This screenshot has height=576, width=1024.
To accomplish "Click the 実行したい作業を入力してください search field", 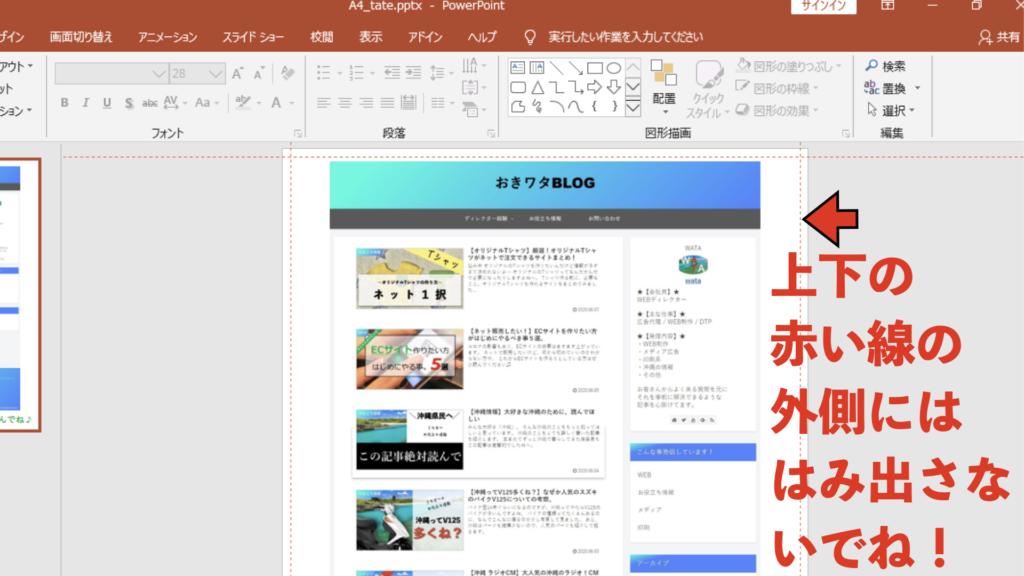I will click(625, 37).
